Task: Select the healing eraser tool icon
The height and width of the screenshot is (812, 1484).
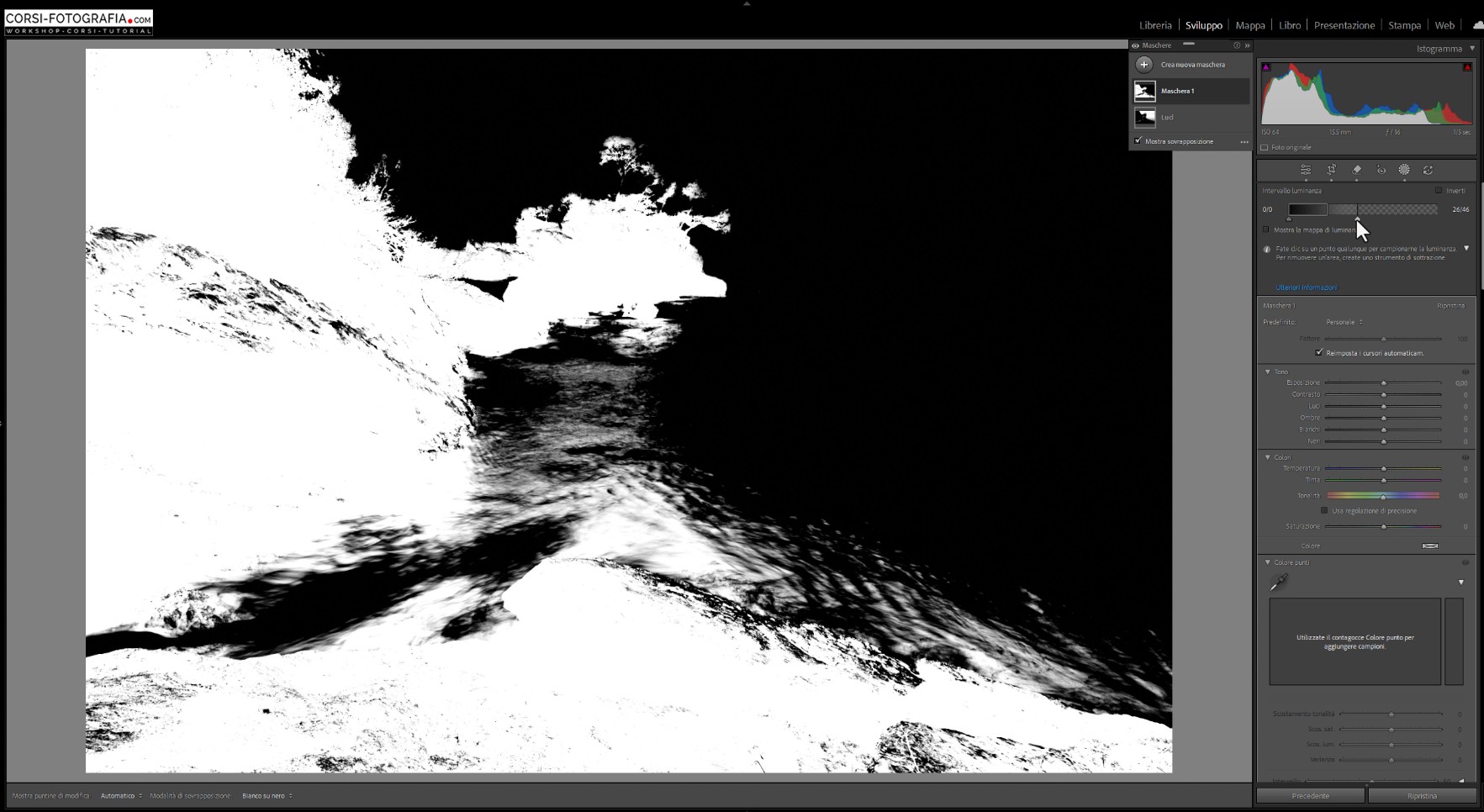Action: (1356, 170)
